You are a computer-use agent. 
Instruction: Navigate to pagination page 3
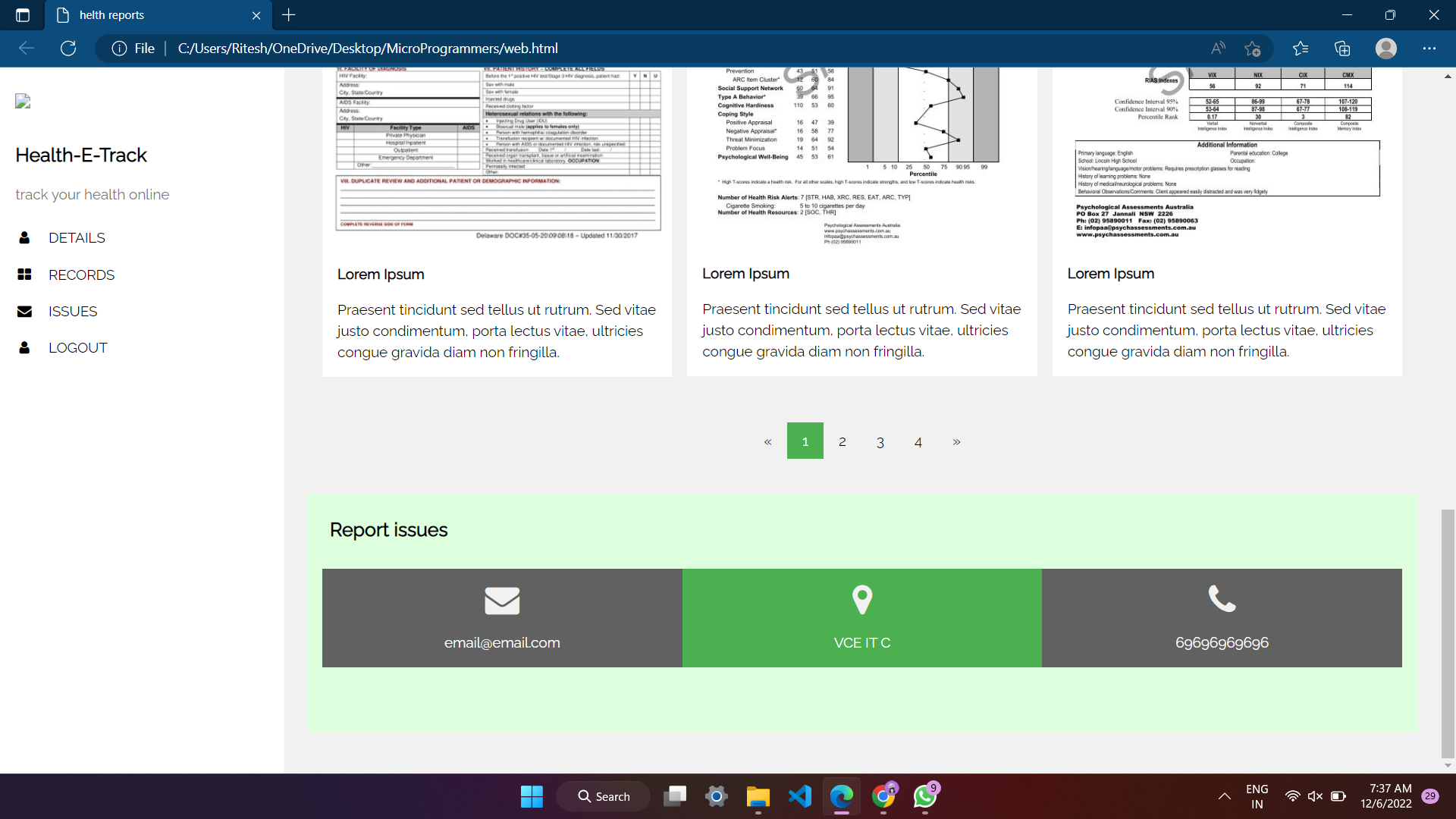click(880, 441)
